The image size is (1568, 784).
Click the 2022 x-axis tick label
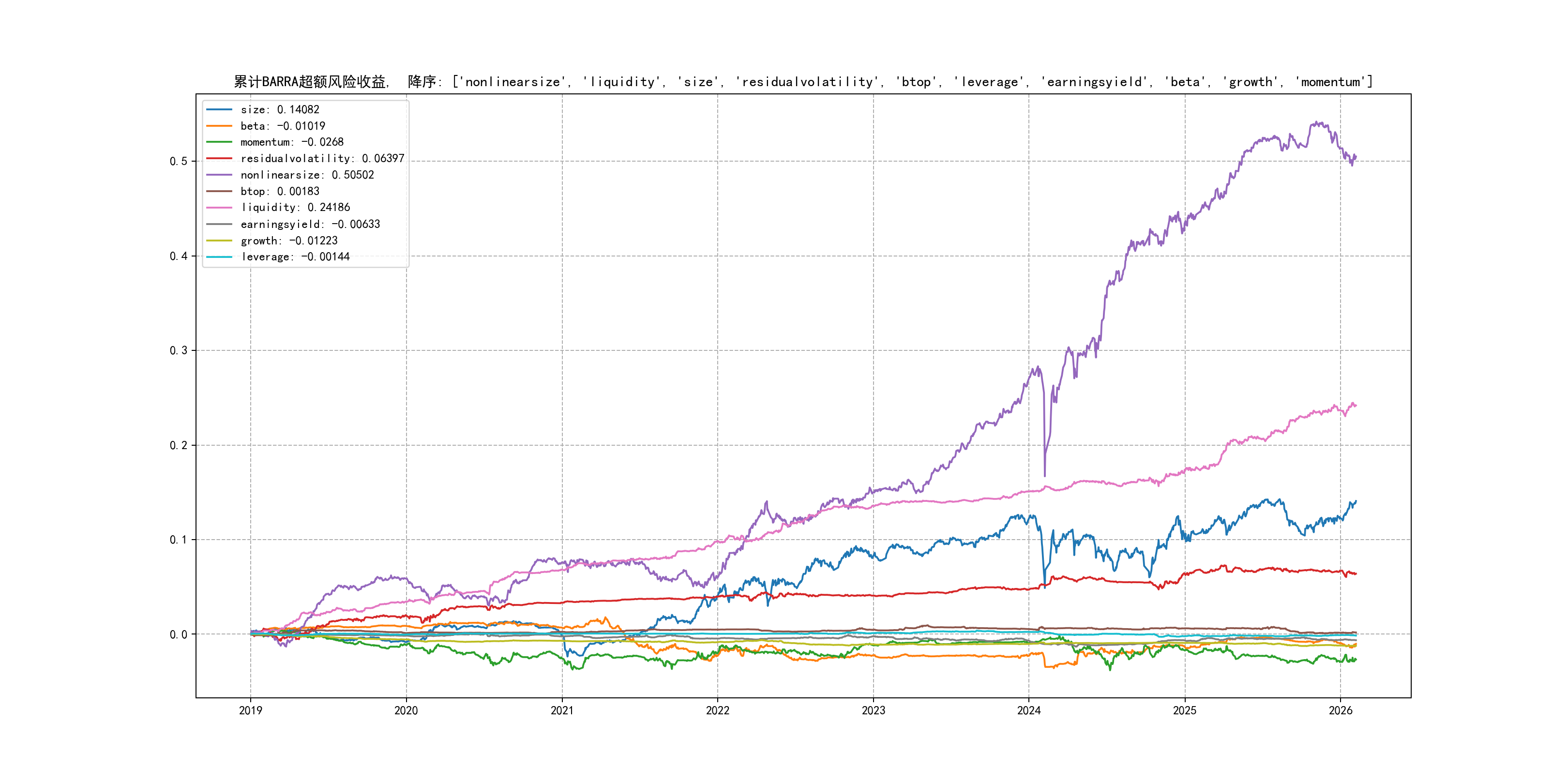(717, 710)
